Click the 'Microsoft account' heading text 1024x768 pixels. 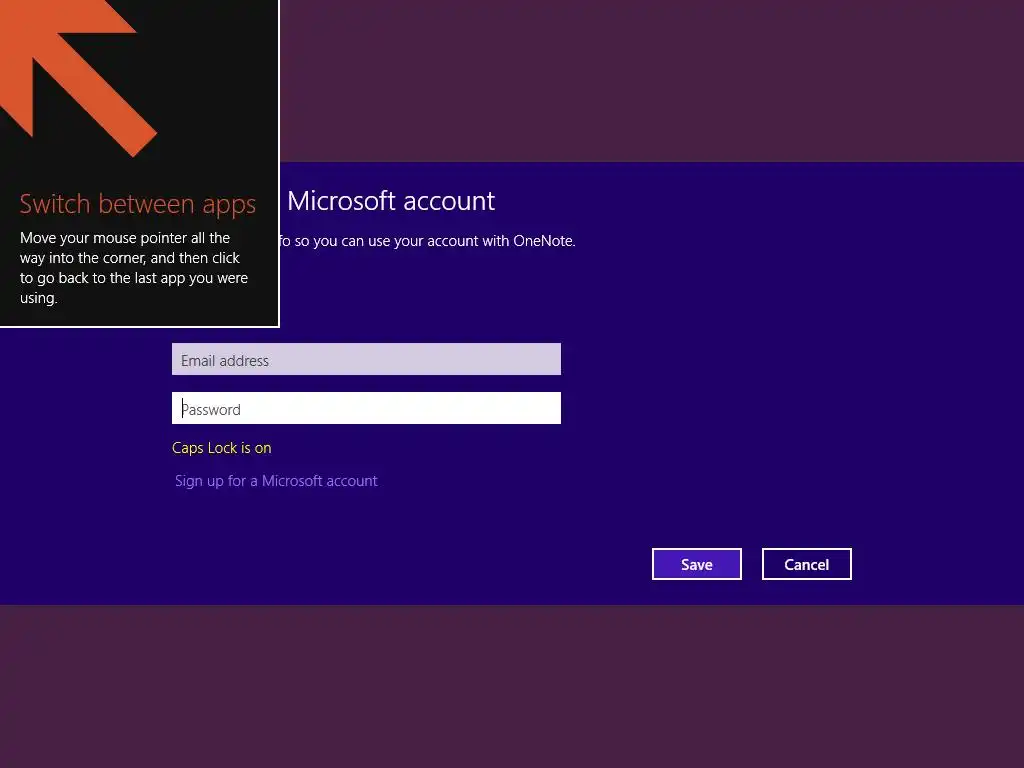pos(391,201)
